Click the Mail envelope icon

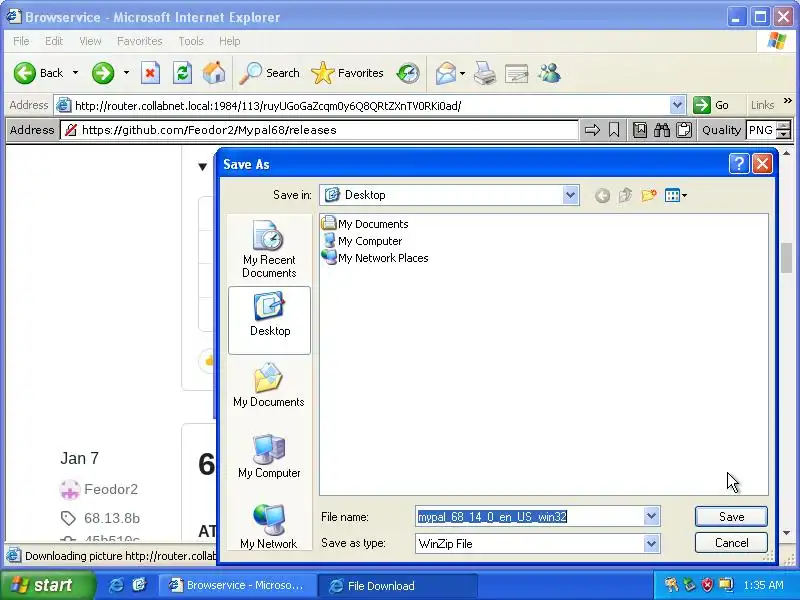pos(445,73)
